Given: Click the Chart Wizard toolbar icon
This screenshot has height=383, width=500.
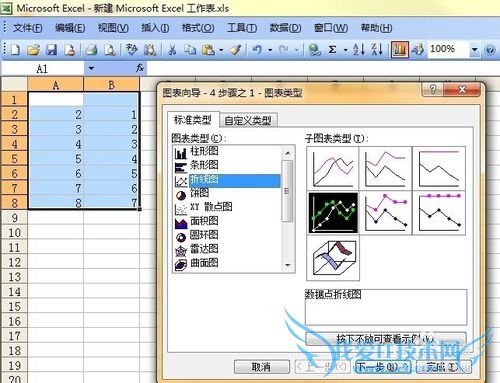Looking at the screenshot, I should click(400, 50).
